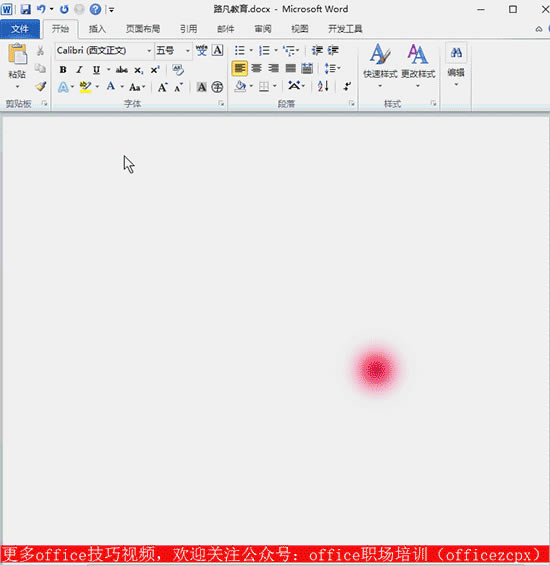Toggle Superscript formatting
The height and width of the screenshot is (566, 550).
(155, 69)
